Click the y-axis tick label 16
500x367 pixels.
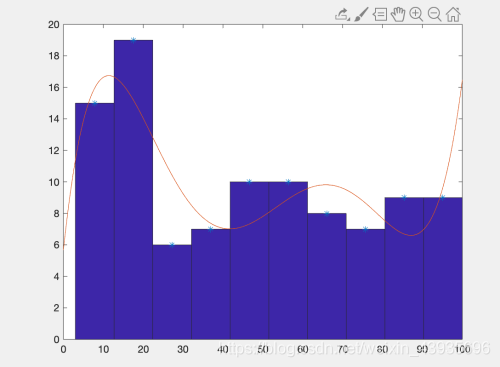pyautogui.click(x=54, y=88)
